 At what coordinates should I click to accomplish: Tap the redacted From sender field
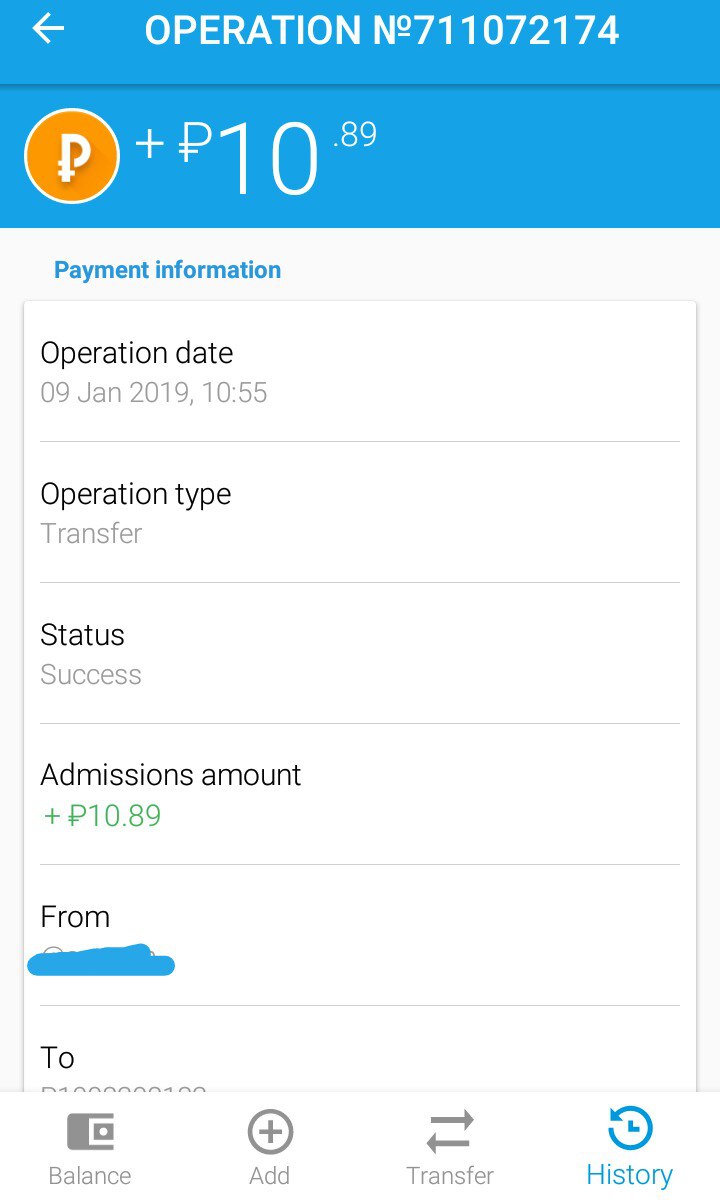tap(102, 961)
